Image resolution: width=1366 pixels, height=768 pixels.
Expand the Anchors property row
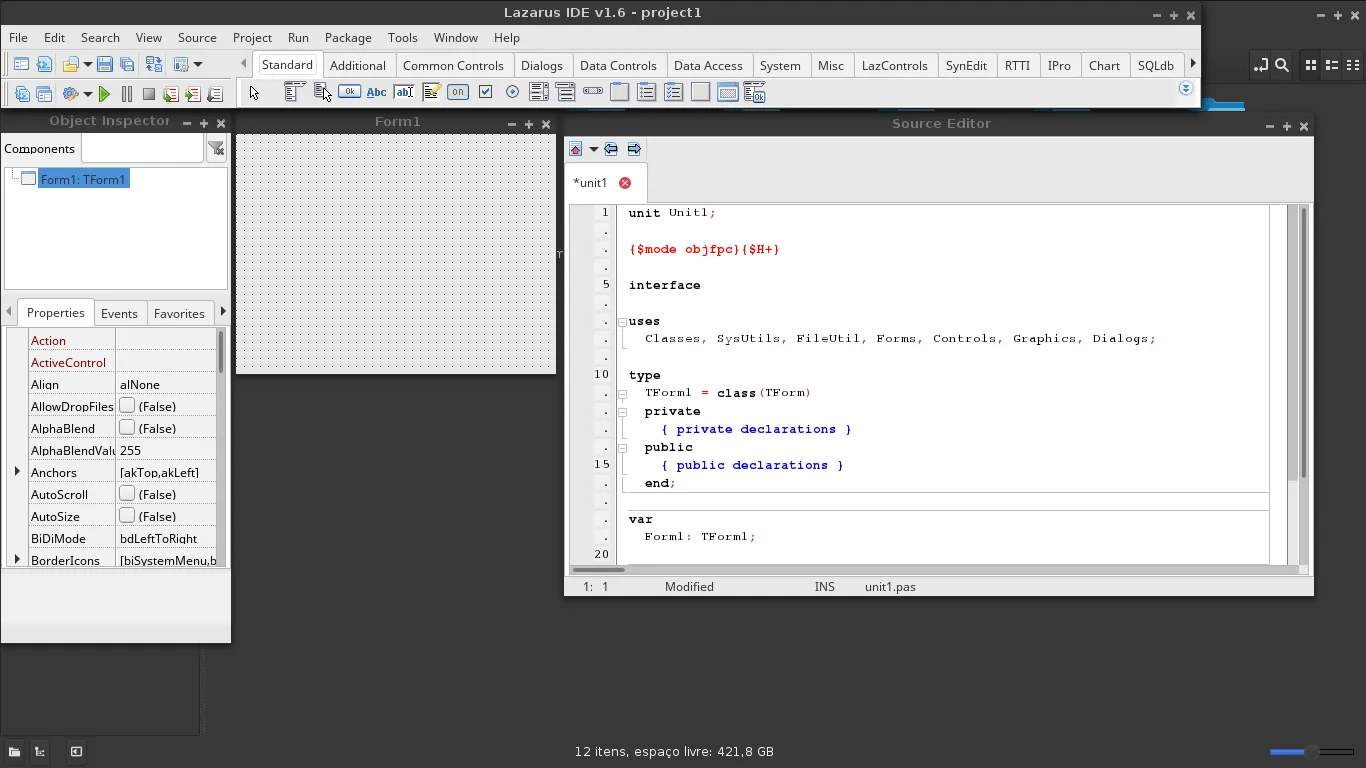pyautogui.click(x=17, y=472)
